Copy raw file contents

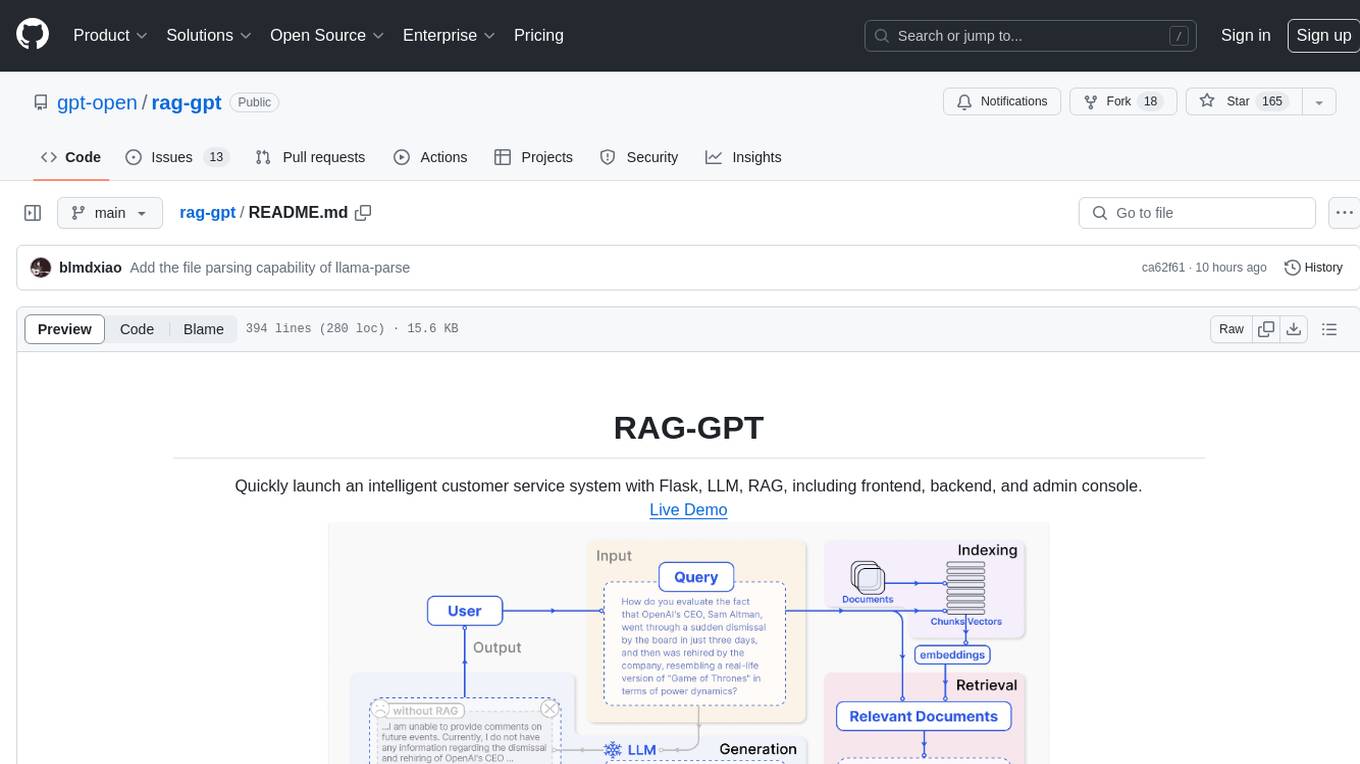[1267, 329]
